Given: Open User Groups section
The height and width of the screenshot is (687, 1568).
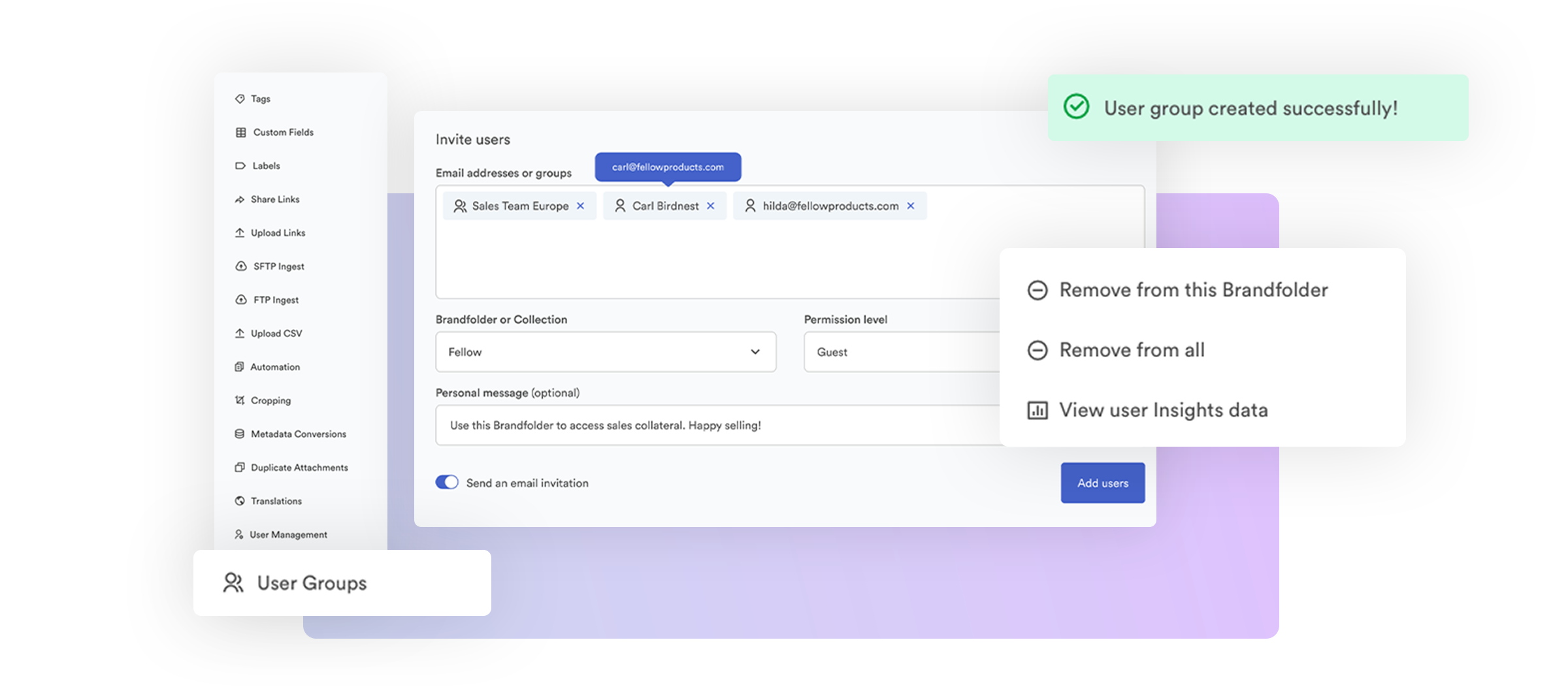Looking at the screenshot, I should pos(342,583).
